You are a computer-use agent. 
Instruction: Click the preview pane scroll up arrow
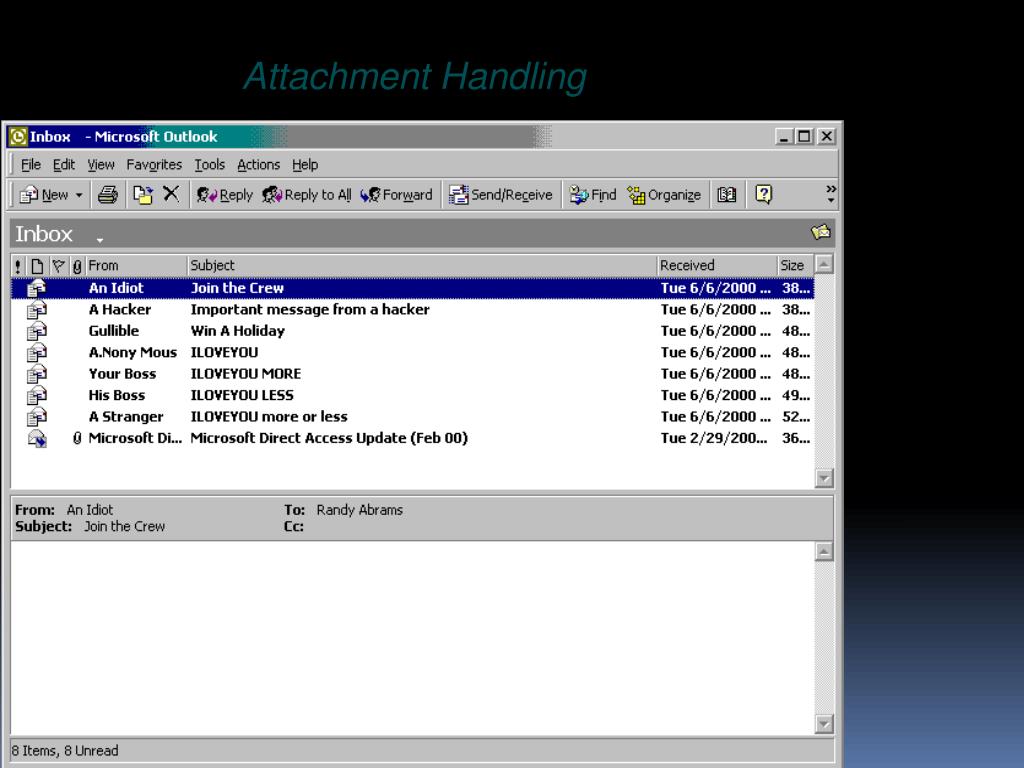(824, 552)
